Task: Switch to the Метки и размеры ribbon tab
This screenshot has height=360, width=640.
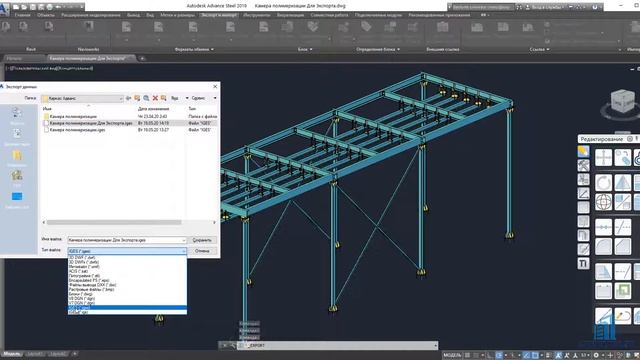Action: (x=178, y=15)
